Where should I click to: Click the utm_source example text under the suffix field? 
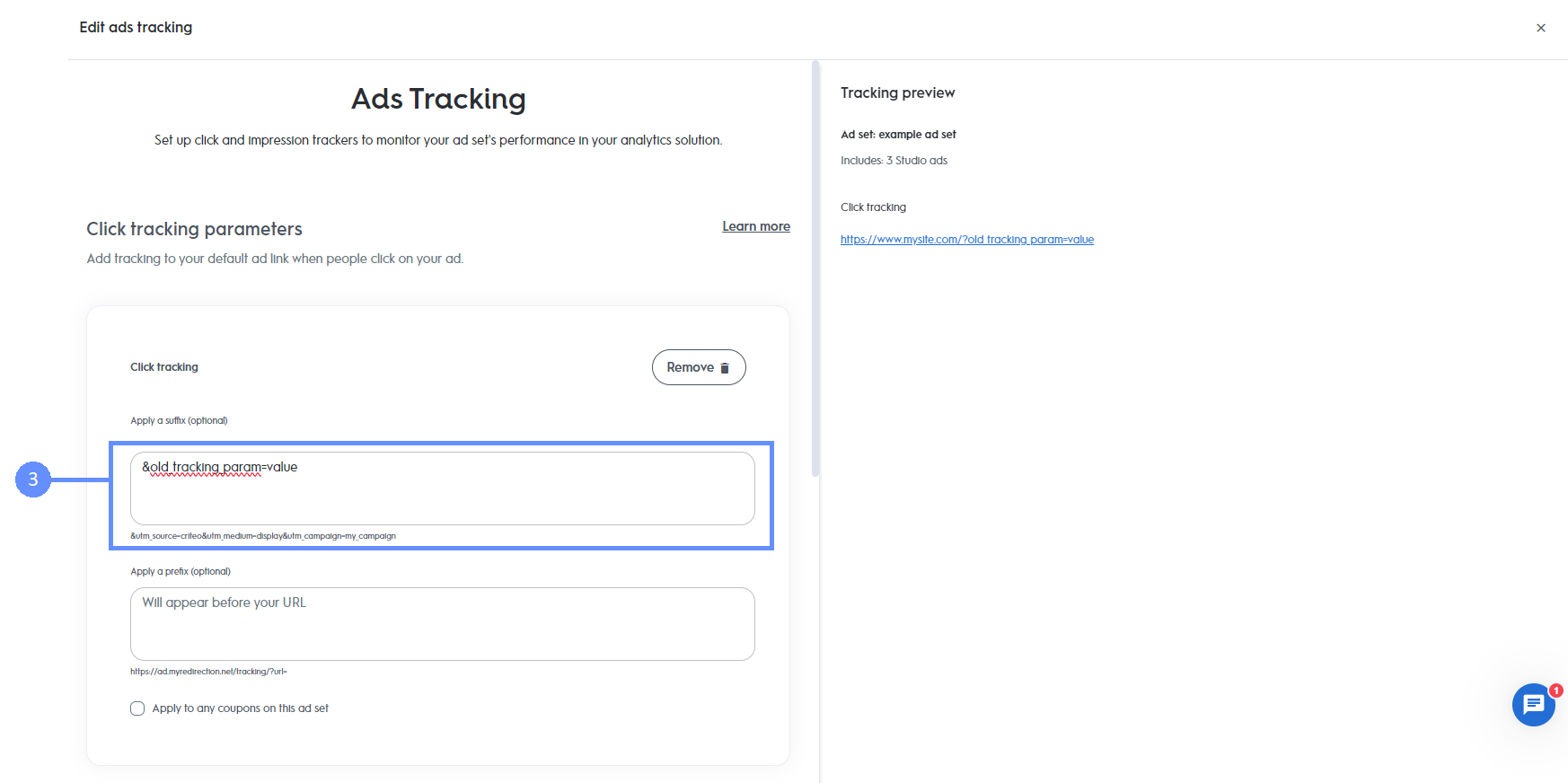pos(262,535)
